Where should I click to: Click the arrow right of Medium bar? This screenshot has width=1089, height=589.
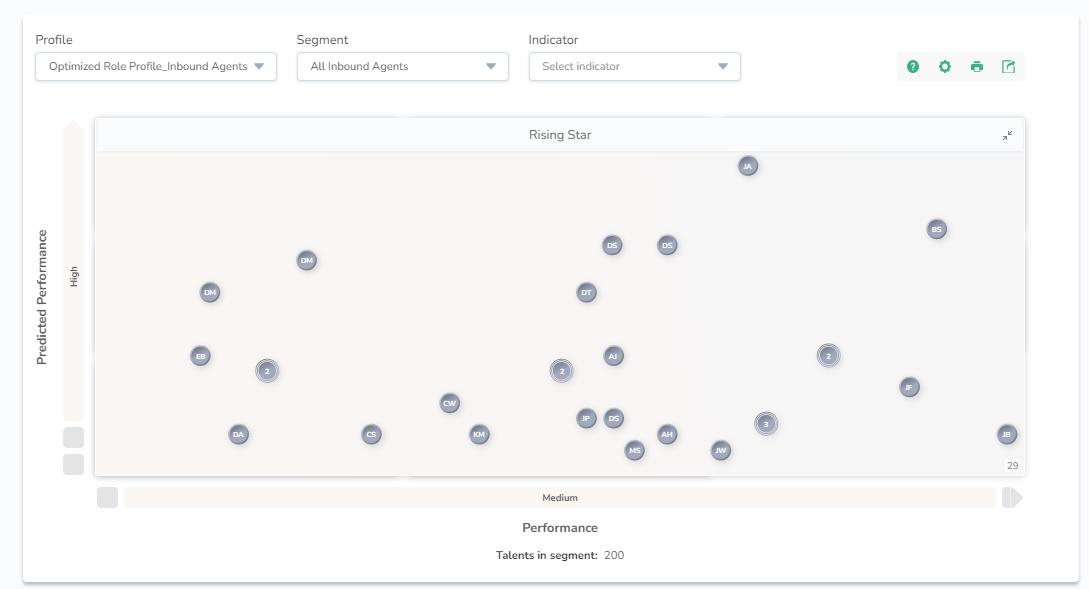(1012, 497)
